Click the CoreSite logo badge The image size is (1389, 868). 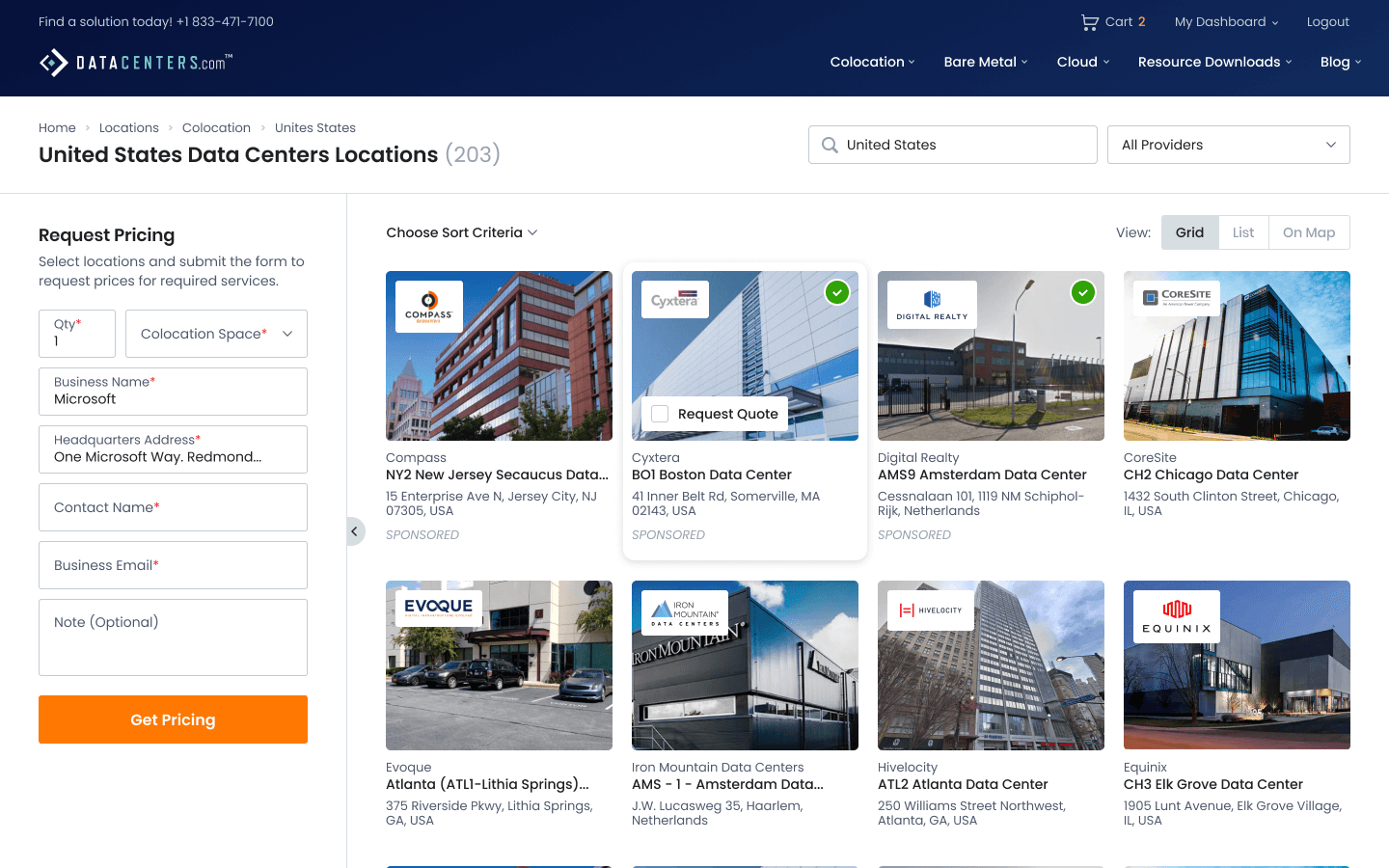(x=1177, y=299)
